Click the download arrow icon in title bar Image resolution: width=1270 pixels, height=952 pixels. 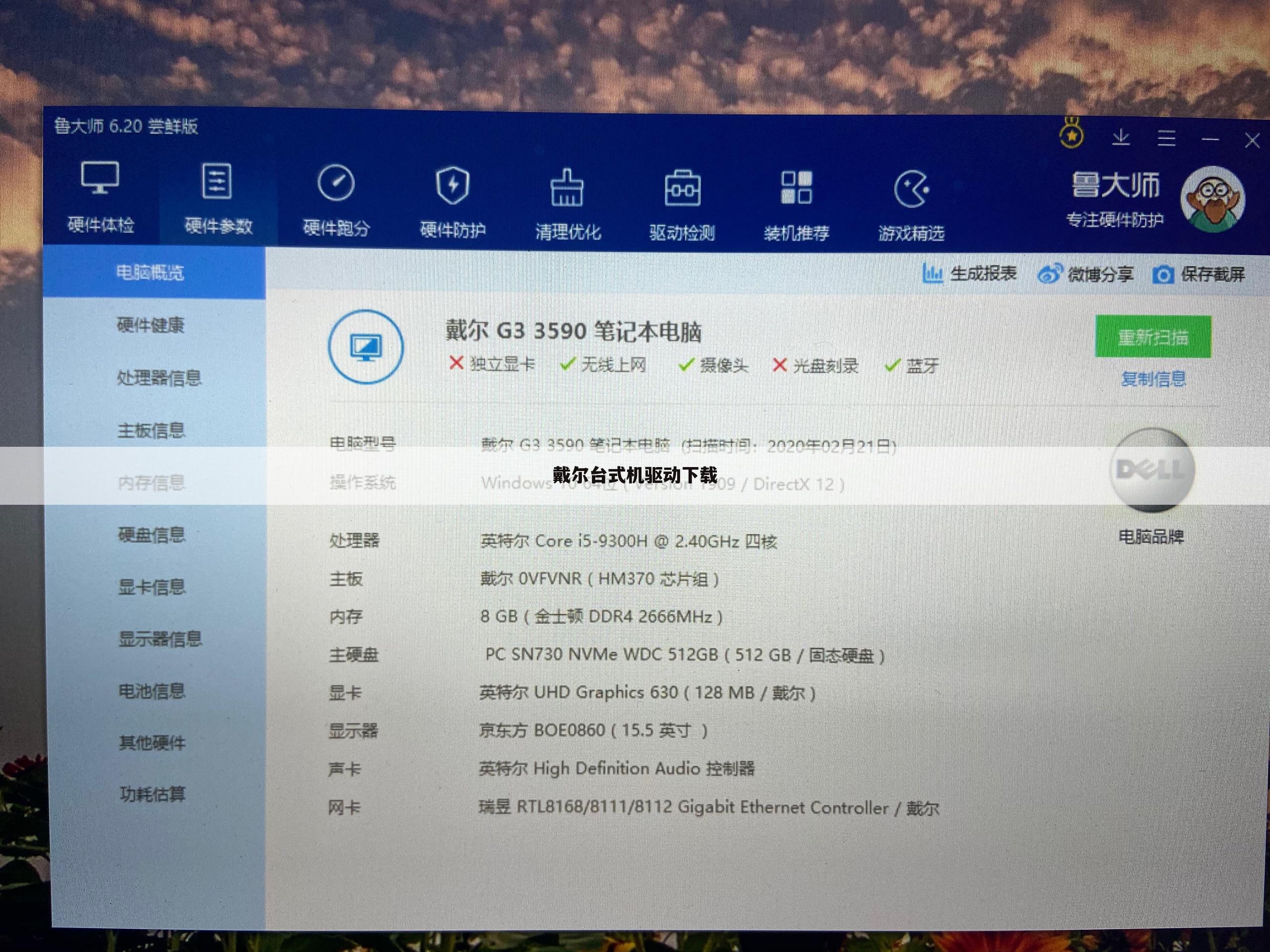pos(1121,137)
